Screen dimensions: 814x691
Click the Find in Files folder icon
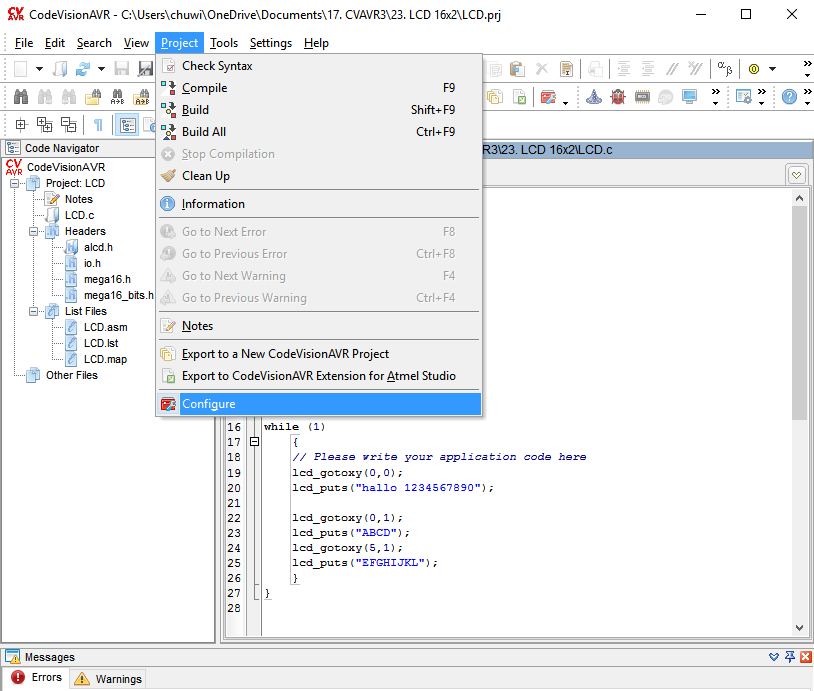coord(92,97)
